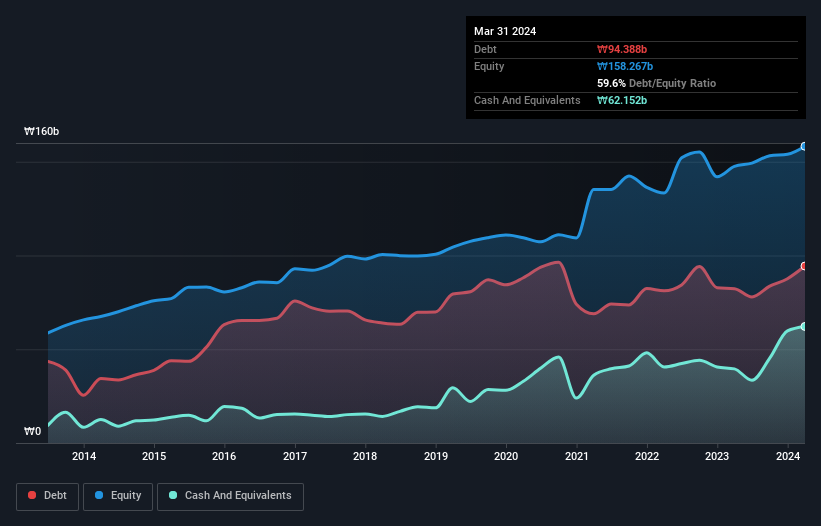The image size is (821, 526).
Task: Click the ₩0 y-axis label
Action: (x=32, y=431)
